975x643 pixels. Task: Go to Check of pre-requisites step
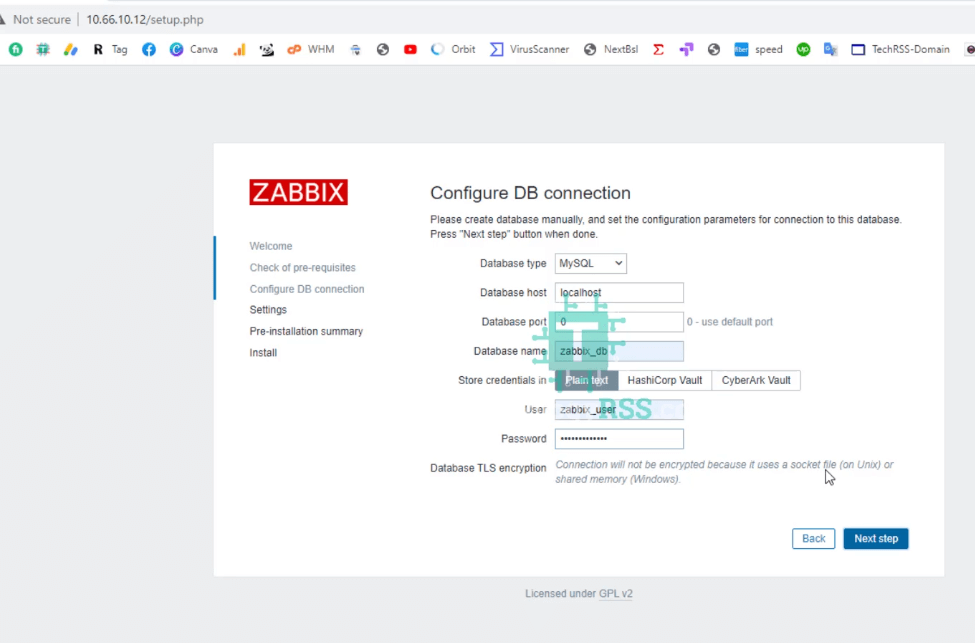click(x=302, y=268)
